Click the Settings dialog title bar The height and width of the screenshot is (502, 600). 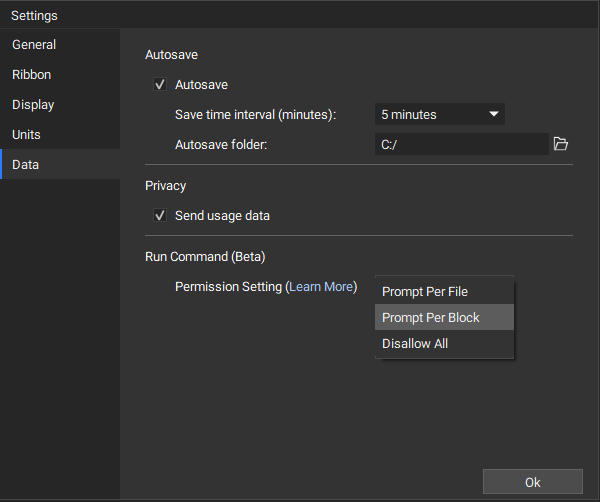[x=300, y=15]
